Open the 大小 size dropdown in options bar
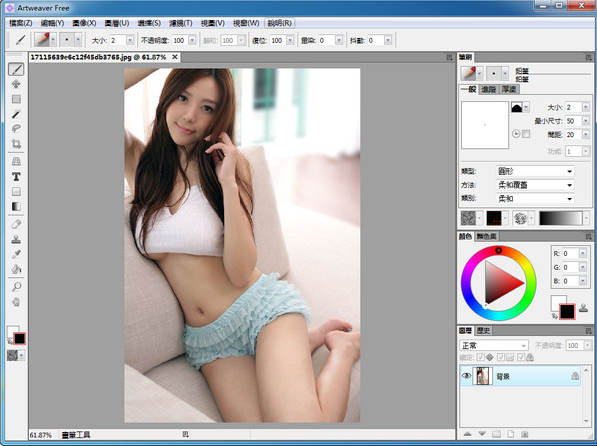The image size is (597, 446). (x=130, y=40)
